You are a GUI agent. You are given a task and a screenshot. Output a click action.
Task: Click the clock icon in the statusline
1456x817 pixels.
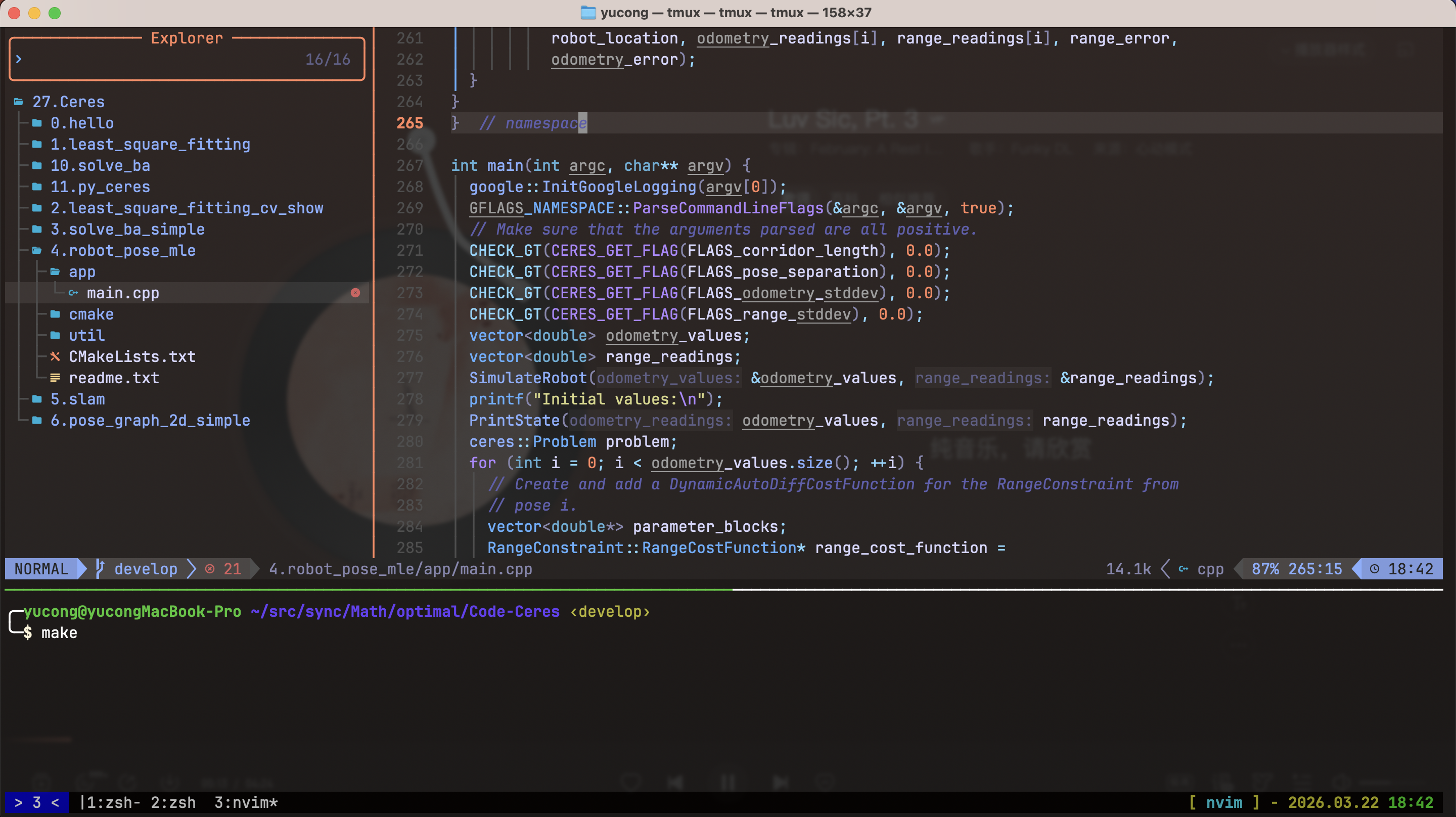(1374, 569)
